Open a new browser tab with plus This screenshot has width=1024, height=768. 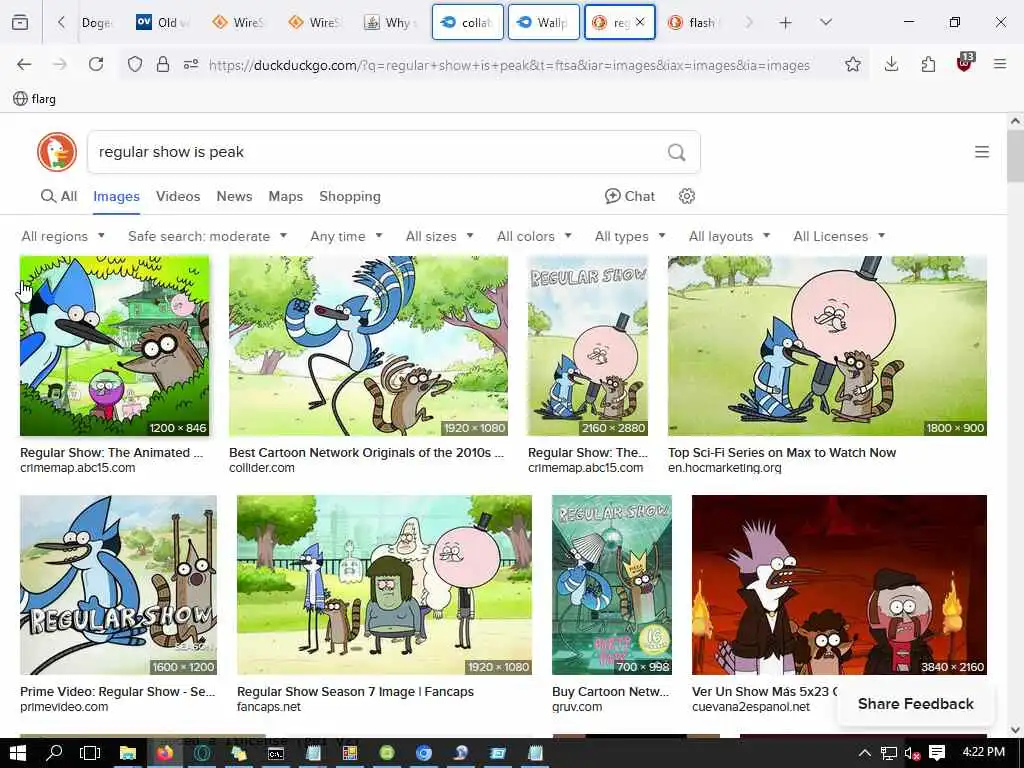[x=786, y=23]
